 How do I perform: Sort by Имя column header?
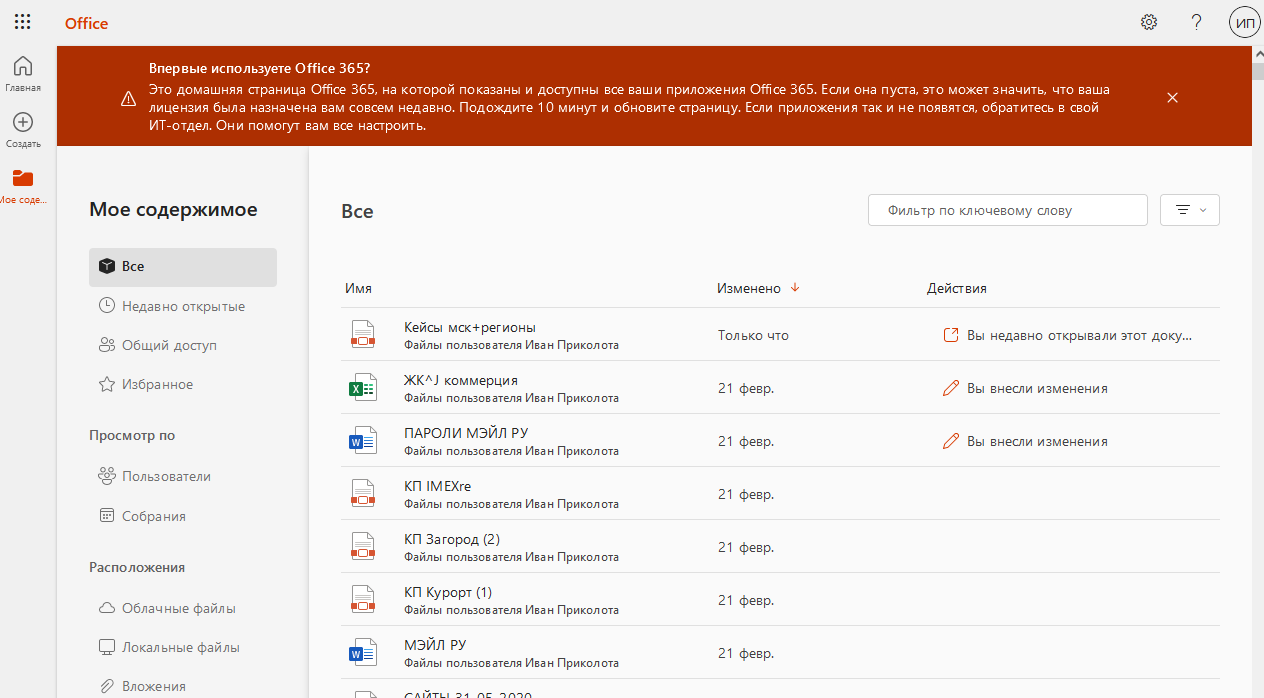358,288
